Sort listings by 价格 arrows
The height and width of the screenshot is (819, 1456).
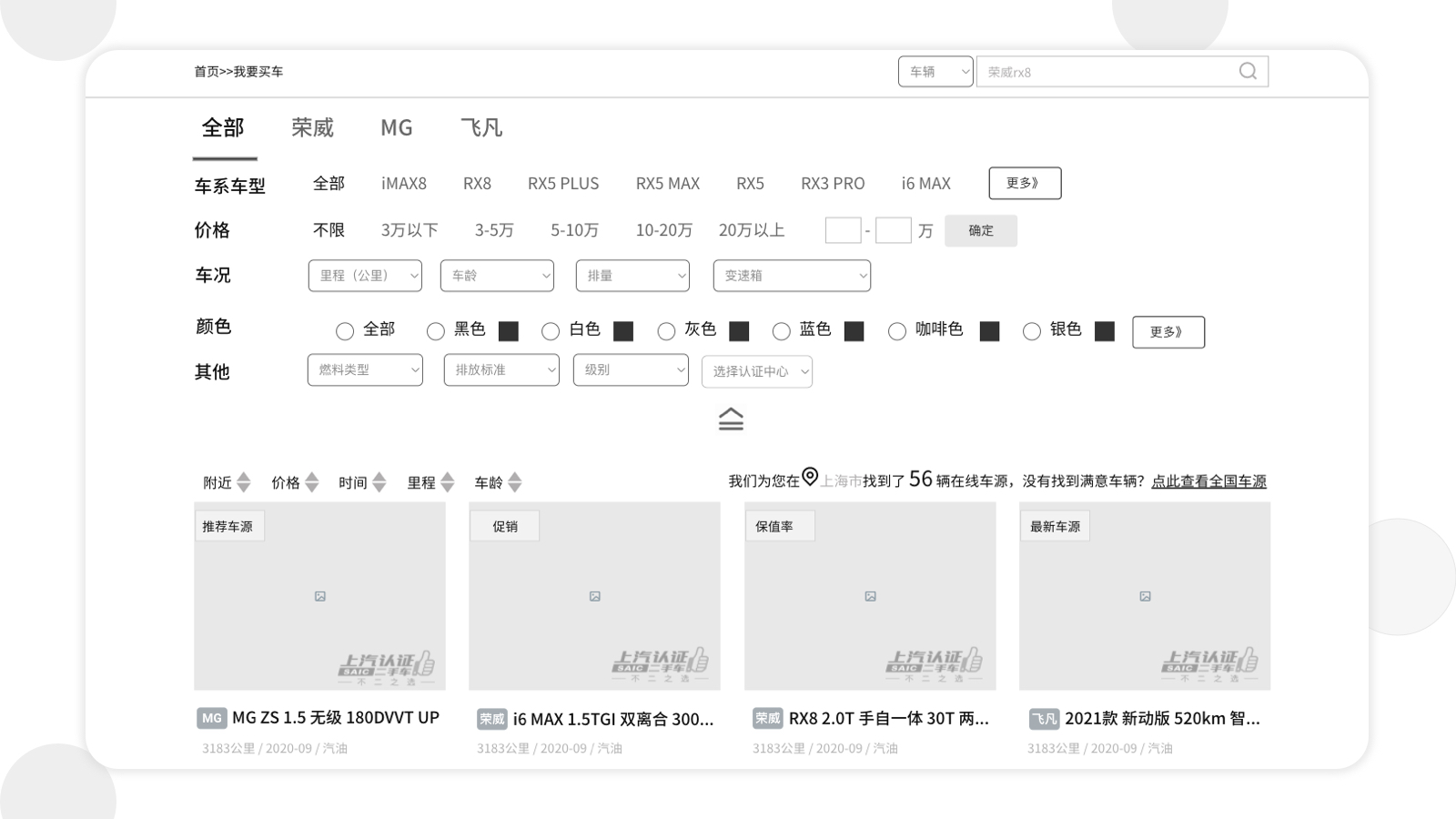pos(311,482)
